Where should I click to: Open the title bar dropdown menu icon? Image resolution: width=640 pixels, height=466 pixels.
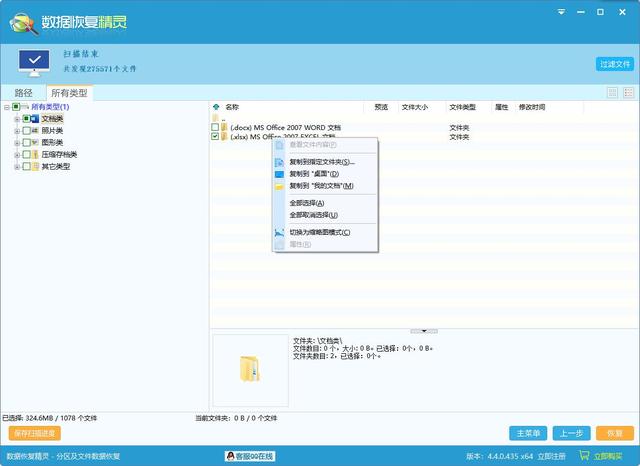[562, 12]
